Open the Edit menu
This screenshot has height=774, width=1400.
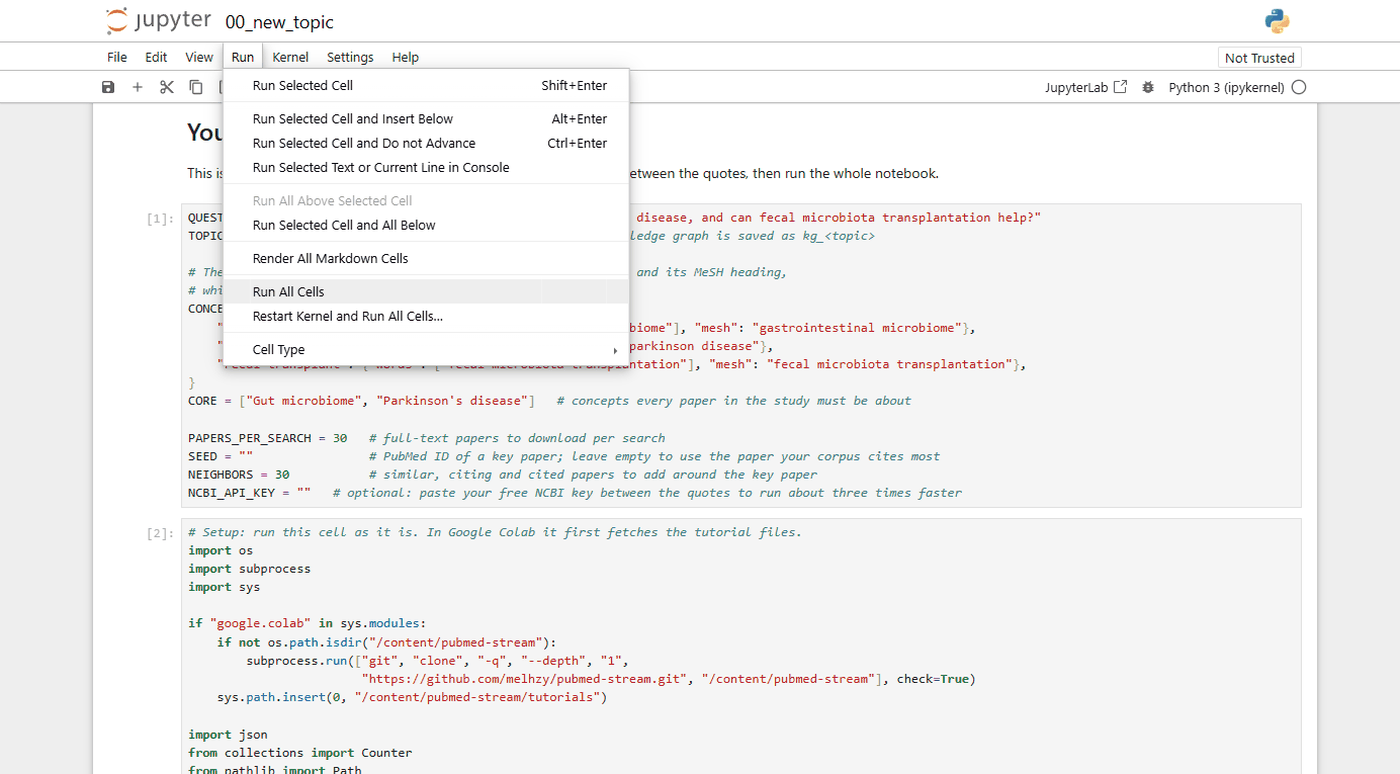[x=156, y=57]
